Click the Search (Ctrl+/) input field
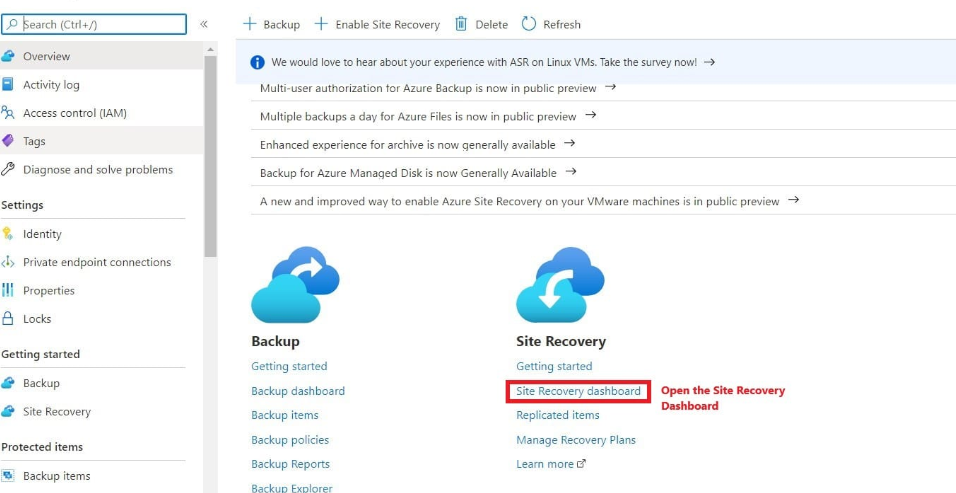Image resolution: width=956 pixels, height=493 pixels. 94,24
